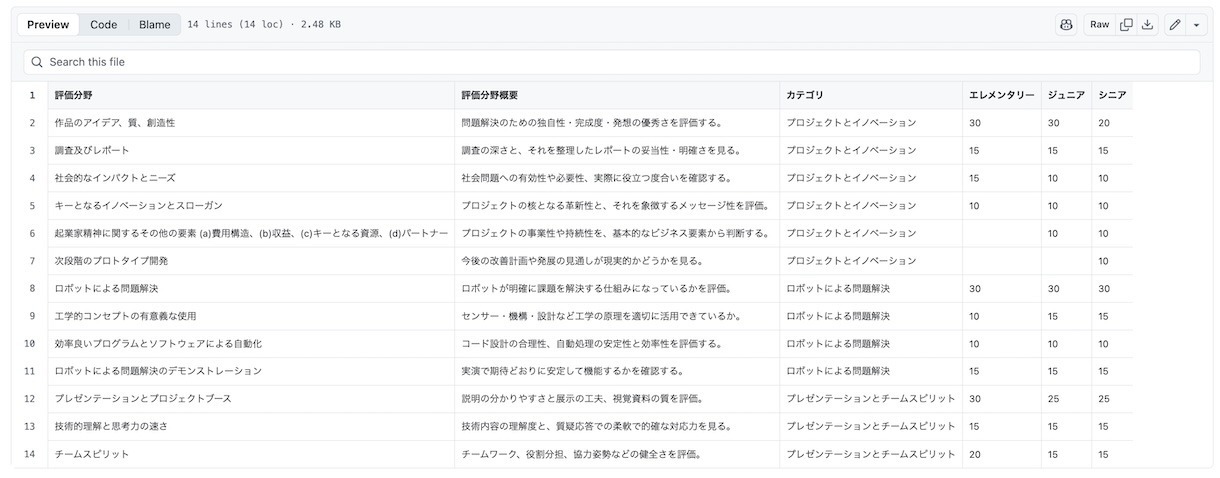
Task: Click the magnifier icon in search field
Action: click(x=37, y=62)
